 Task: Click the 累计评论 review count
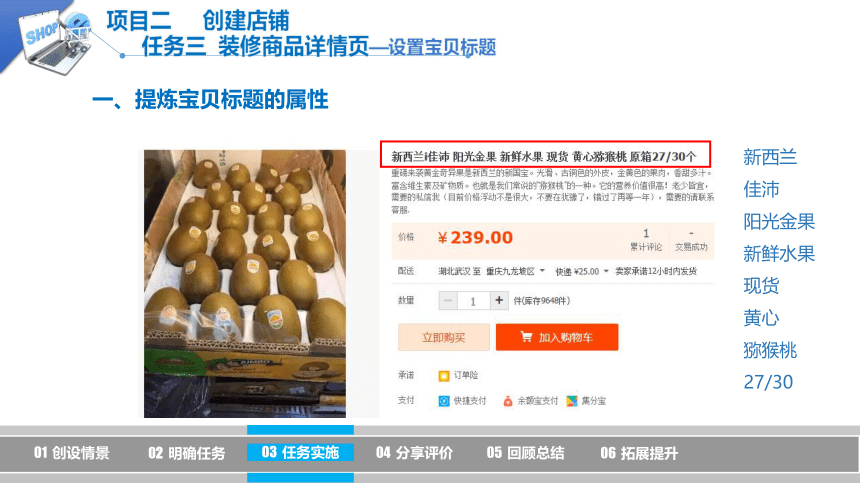646,240
